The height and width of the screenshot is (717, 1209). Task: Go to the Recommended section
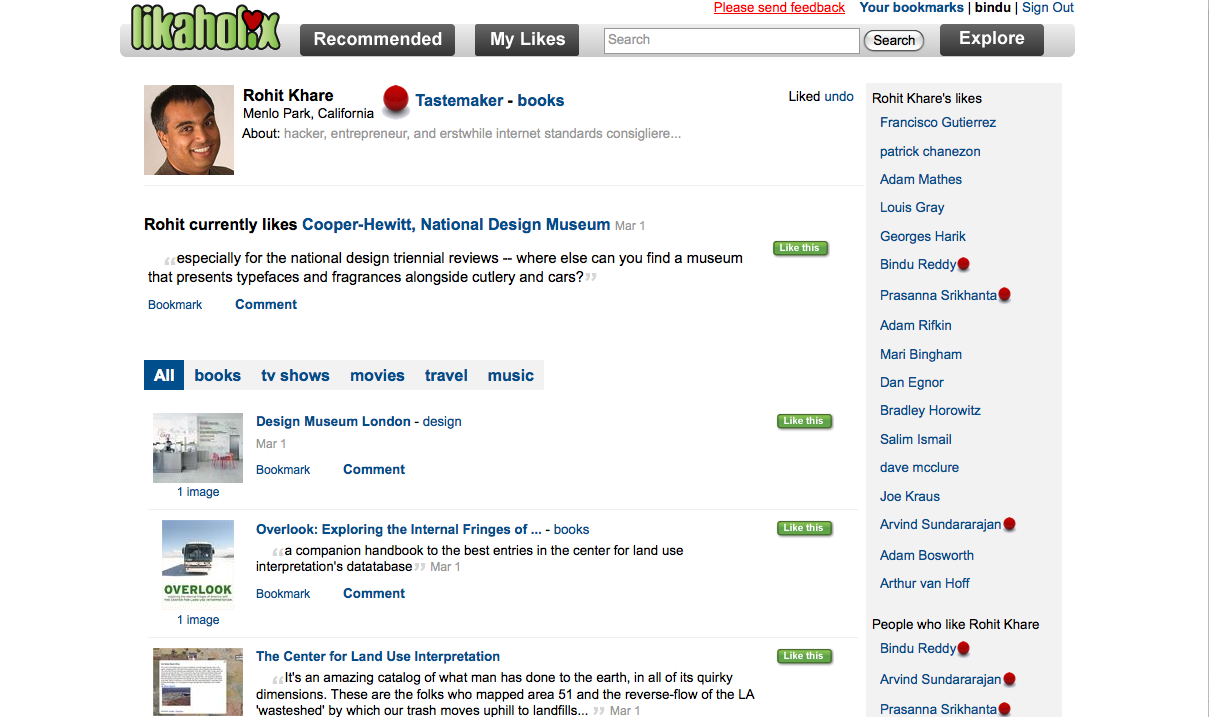[378, 40]
